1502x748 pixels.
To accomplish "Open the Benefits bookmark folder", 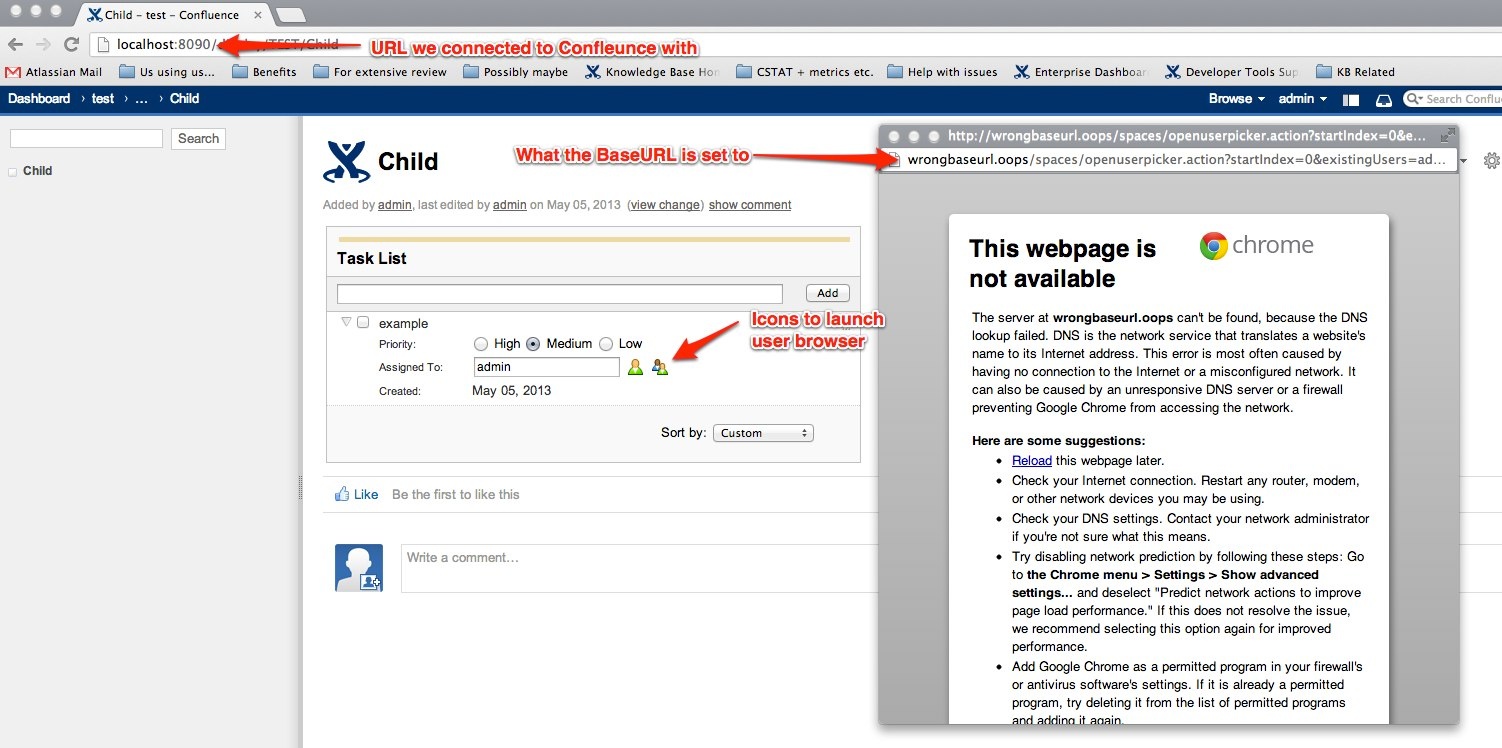I will pyautogui.click(x=264, y=72).
